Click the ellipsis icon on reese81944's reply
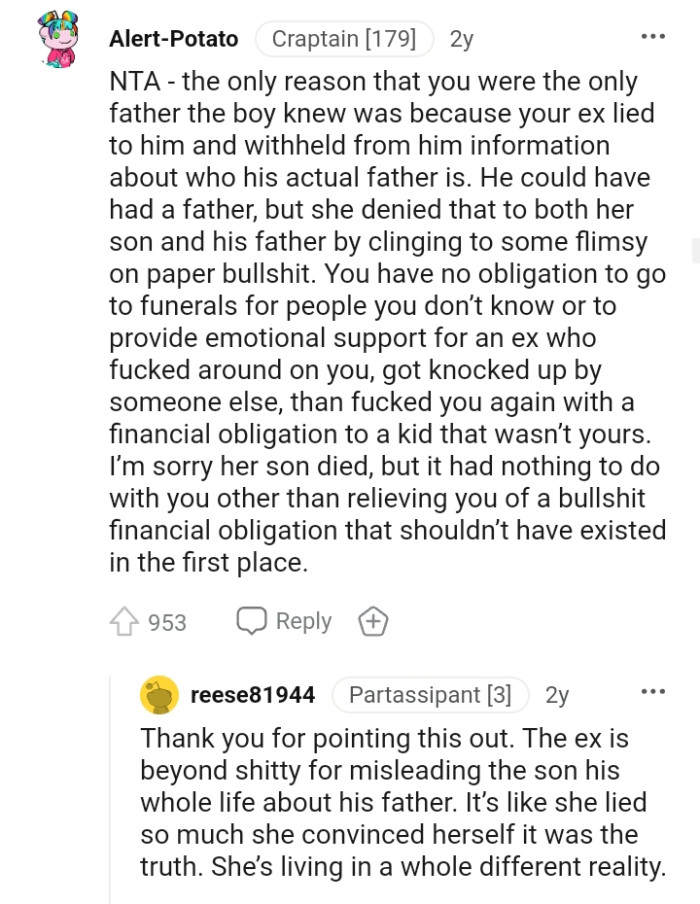 [651, 692]
